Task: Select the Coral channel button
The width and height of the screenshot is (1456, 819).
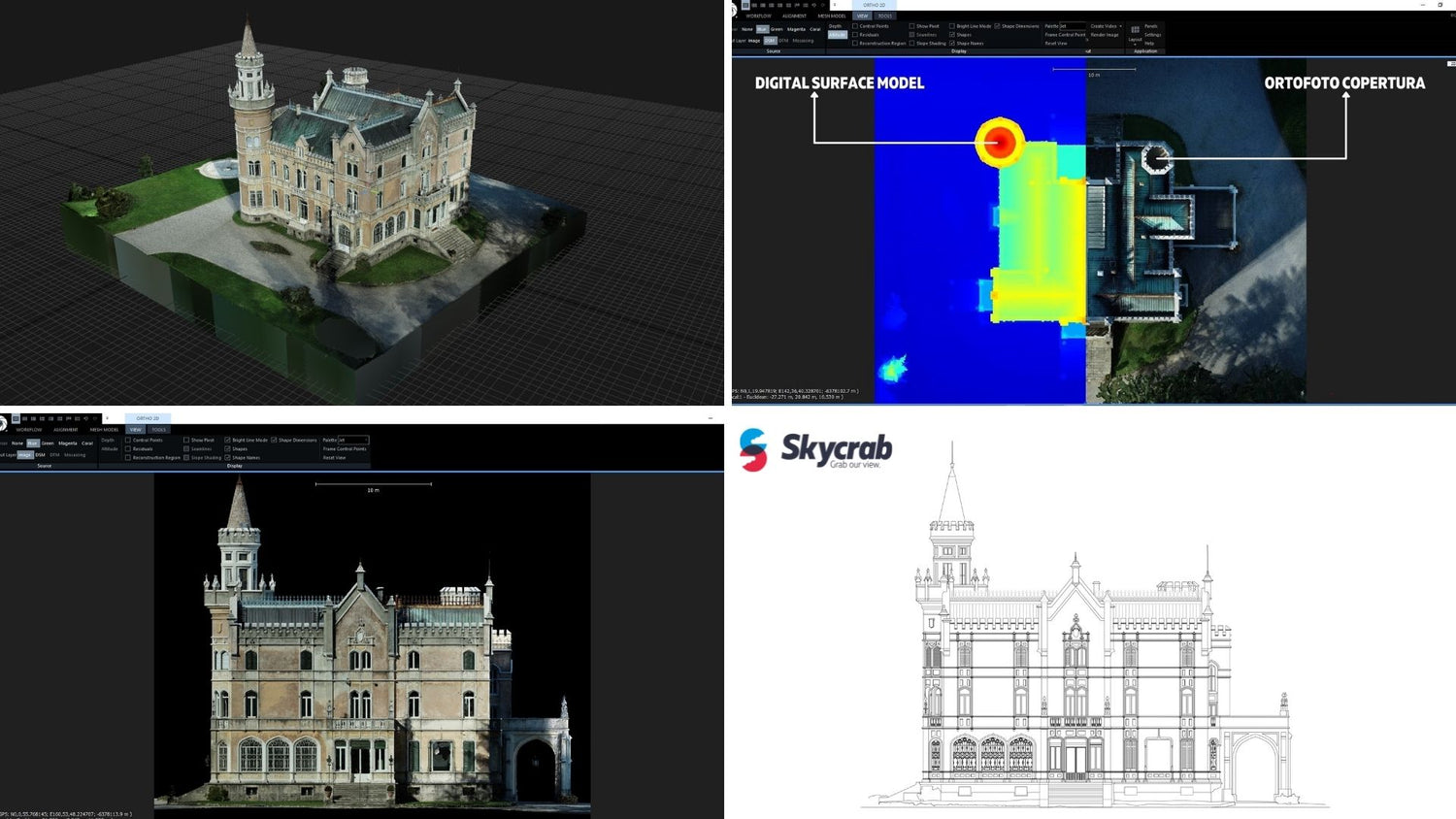Action: tap(813, 28)
